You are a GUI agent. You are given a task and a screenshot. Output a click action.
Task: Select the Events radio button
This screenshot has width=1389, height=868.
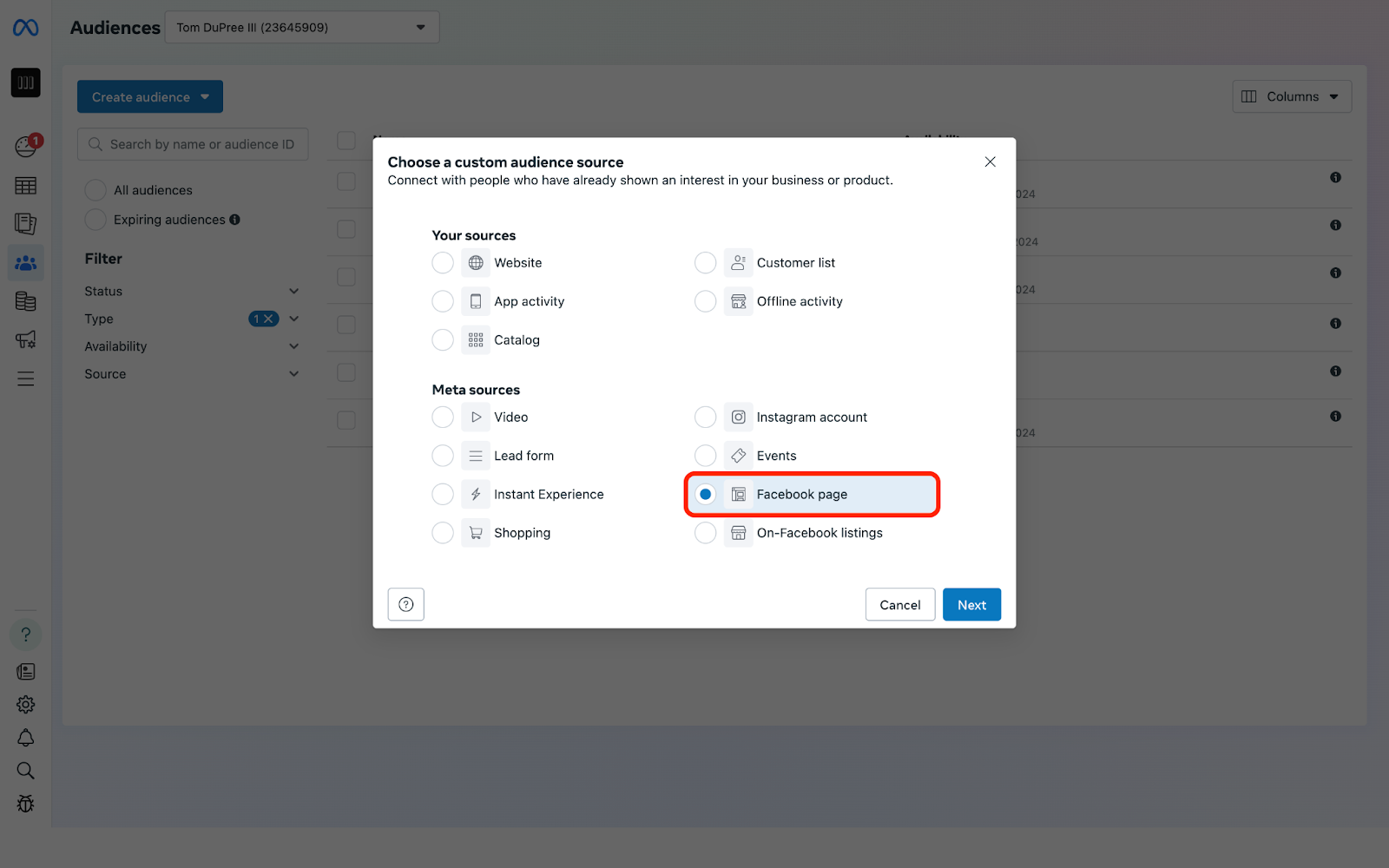click(x=705, y=455)
